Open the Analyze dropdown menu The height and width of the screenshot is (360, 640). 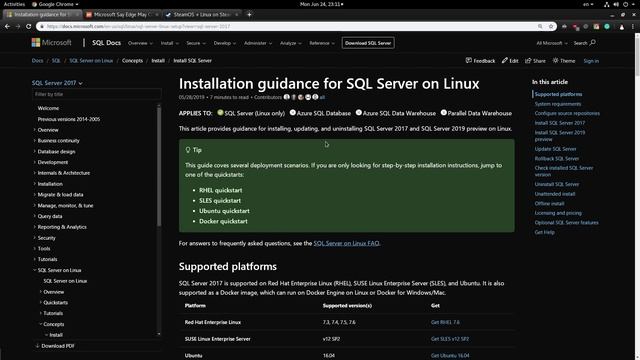pos(291,43)
